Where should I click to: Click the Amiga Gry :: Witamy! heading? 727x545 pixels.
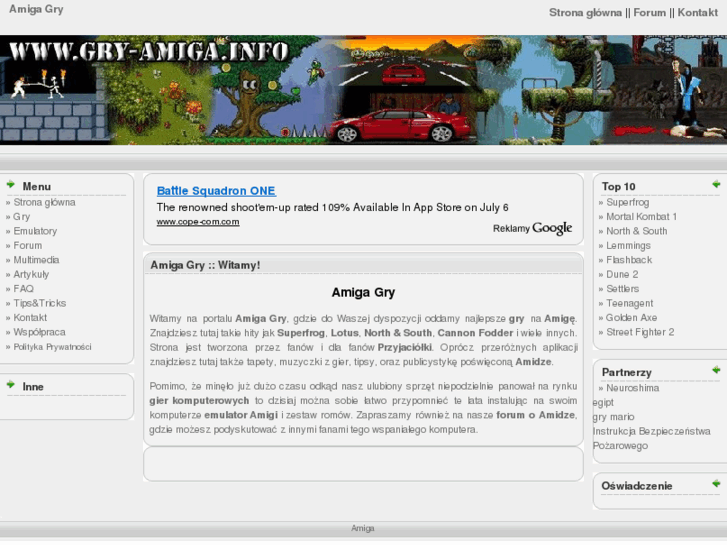tap(205, 265)
